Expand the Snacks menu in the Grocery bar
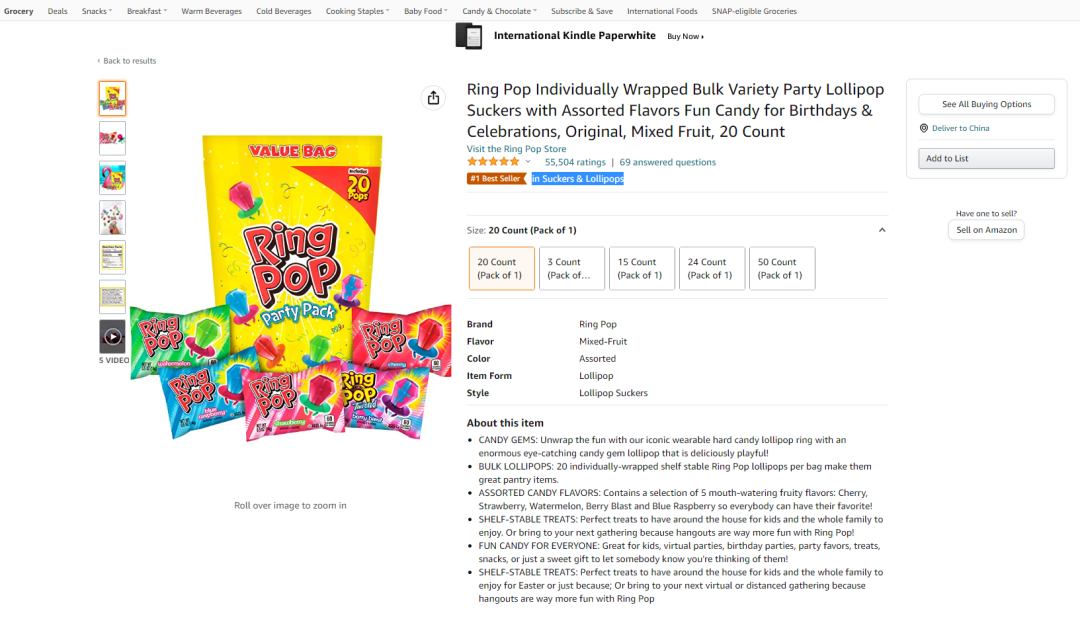1080x617 pixels. [97, 11]
